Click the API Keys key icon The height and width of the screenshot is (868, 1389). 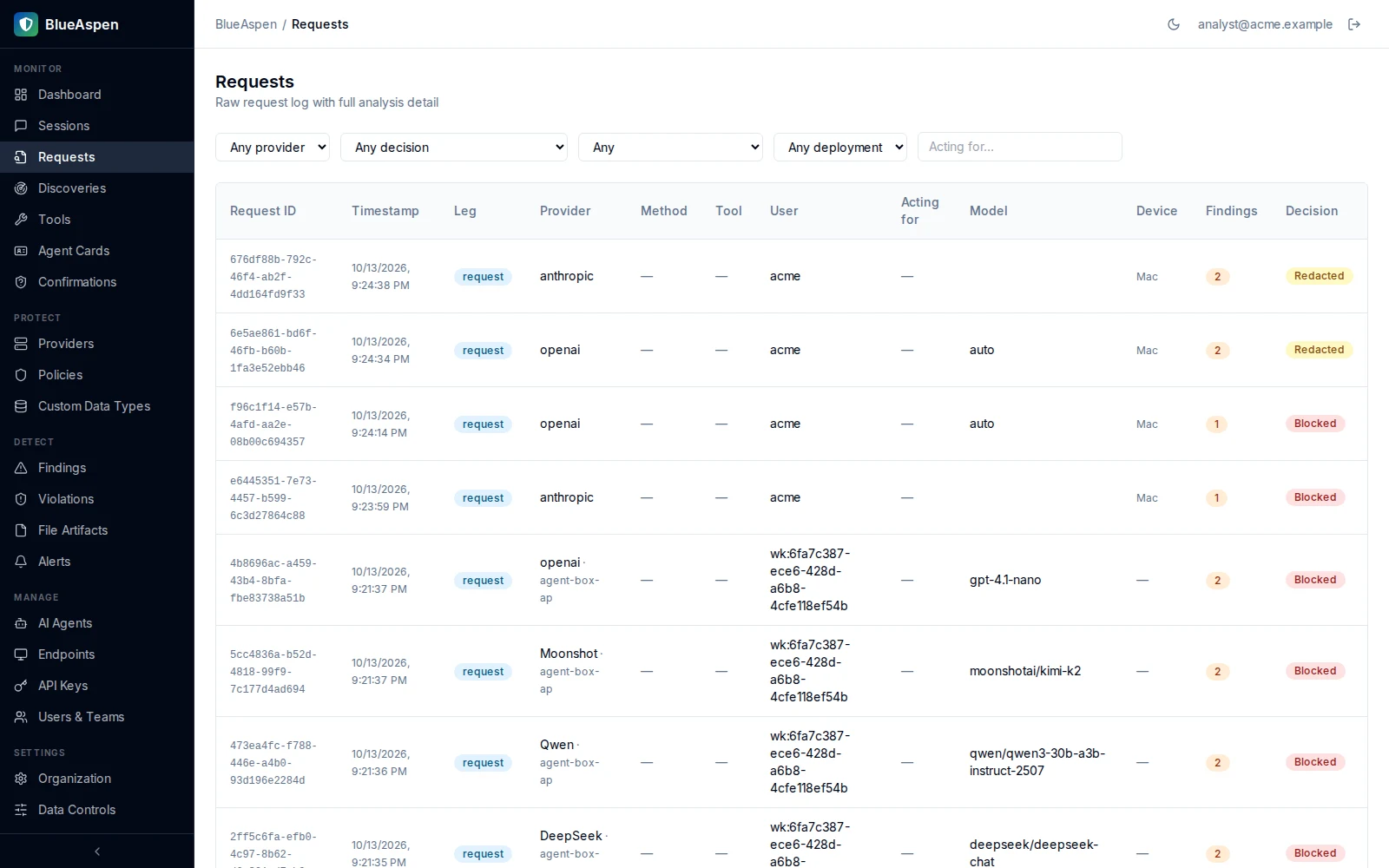[21, 686]
